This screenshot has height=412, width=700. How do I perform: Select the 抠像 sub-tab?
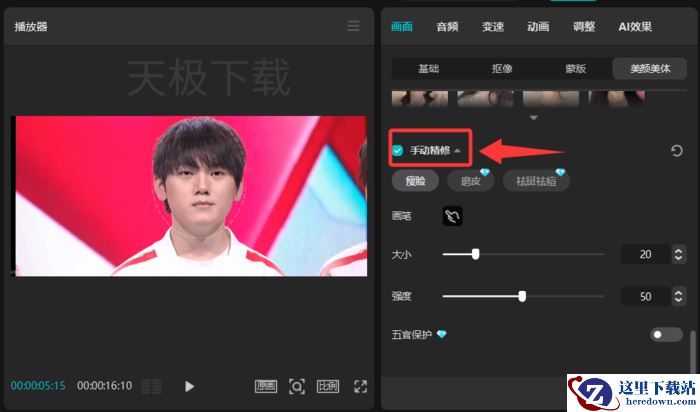tap(502, 69)
